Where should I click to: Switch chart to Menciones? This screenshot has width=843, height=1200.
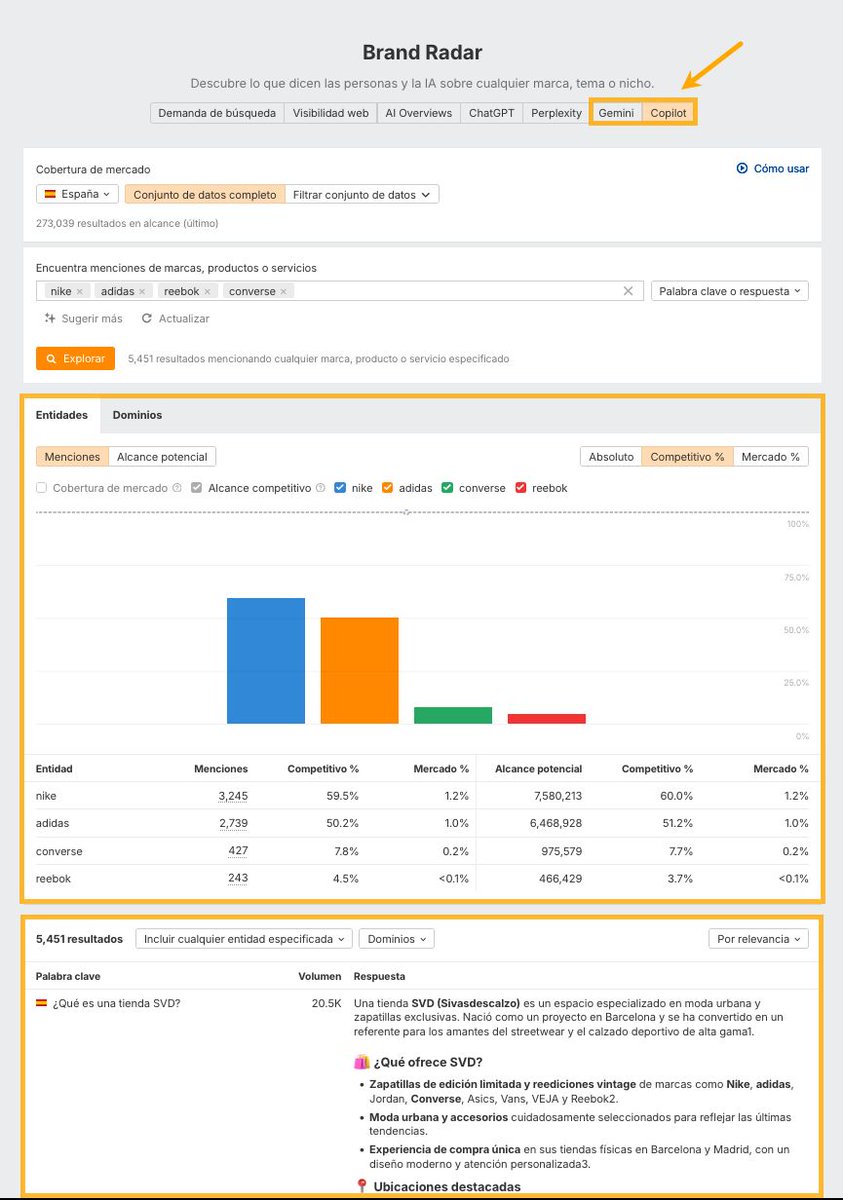click(x=72, y=456)
